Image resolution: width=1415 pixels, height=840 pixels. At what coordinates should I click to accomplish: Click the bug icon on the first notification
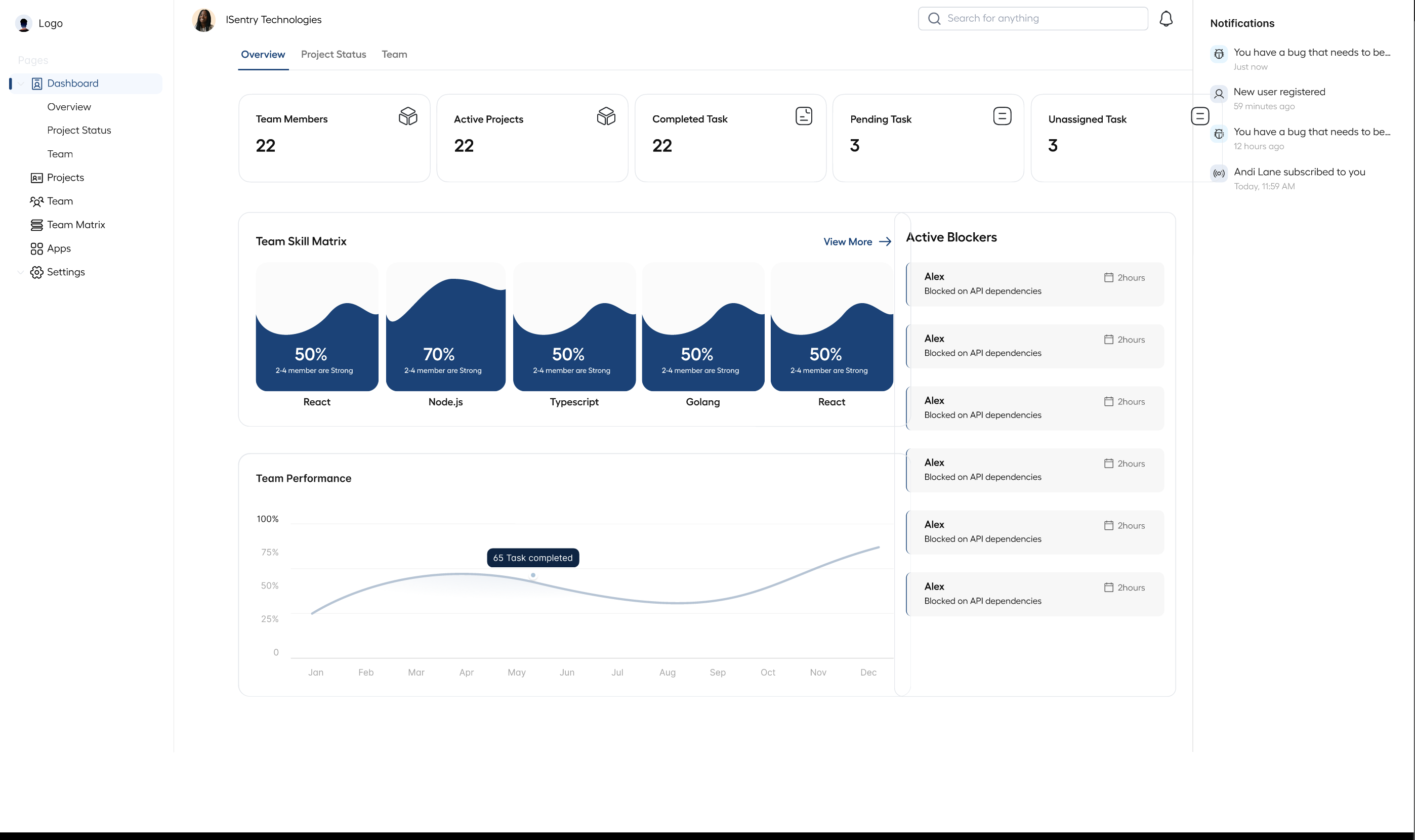[1219, 54]
